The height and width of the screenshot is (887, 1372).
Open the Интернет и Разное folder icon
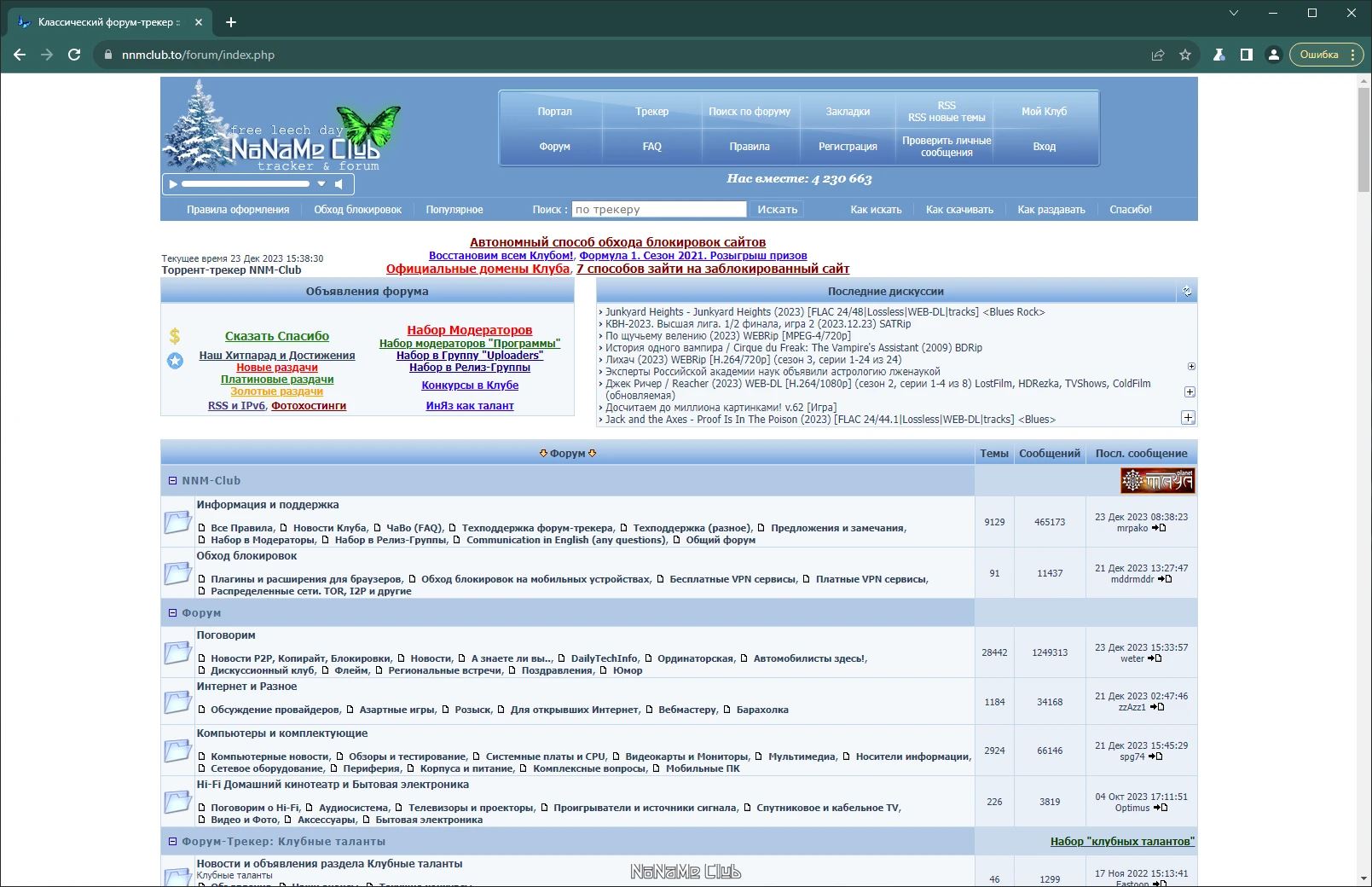click(177, 701)
